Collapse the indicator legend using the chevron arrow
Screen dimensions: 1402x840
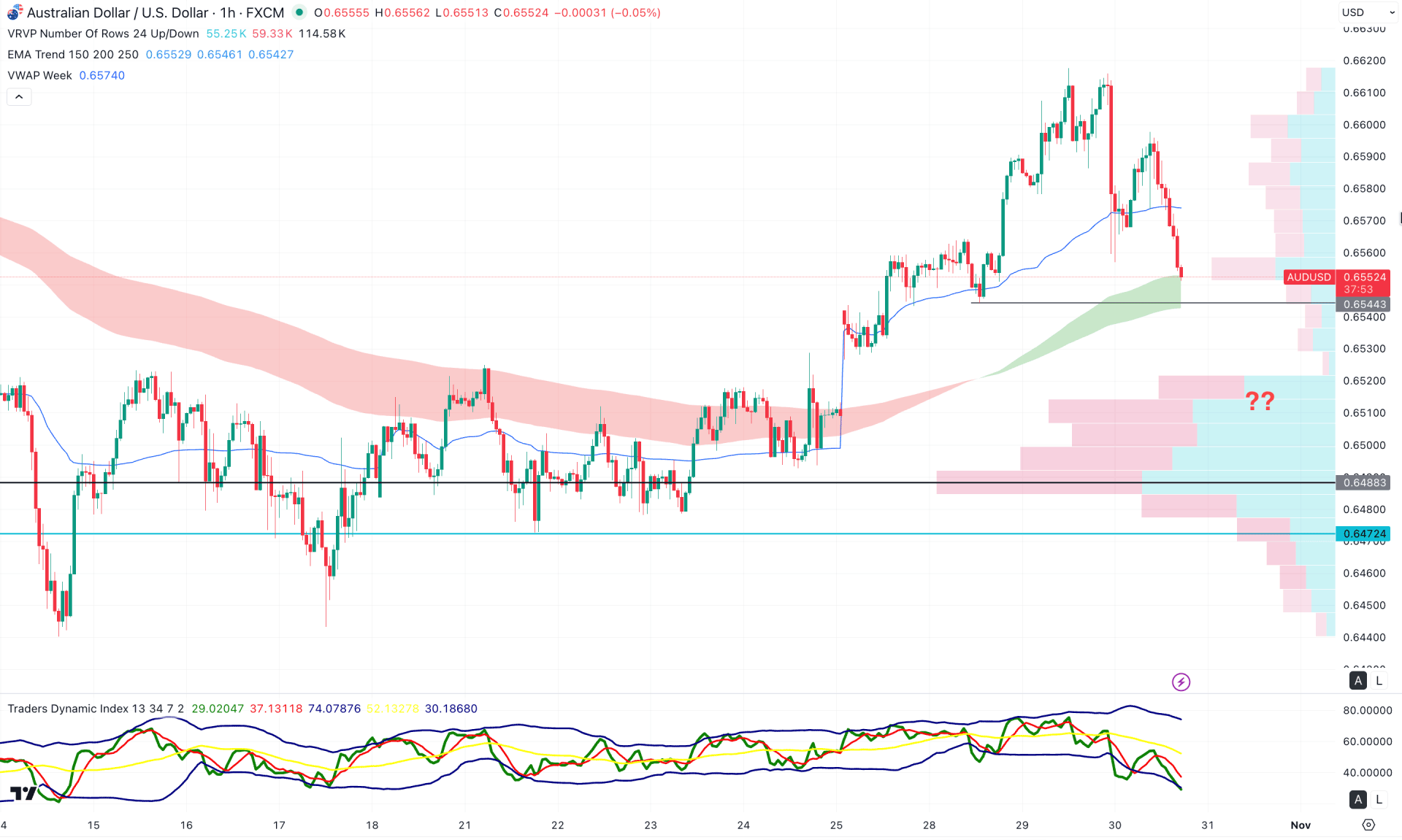coord(19,96)
